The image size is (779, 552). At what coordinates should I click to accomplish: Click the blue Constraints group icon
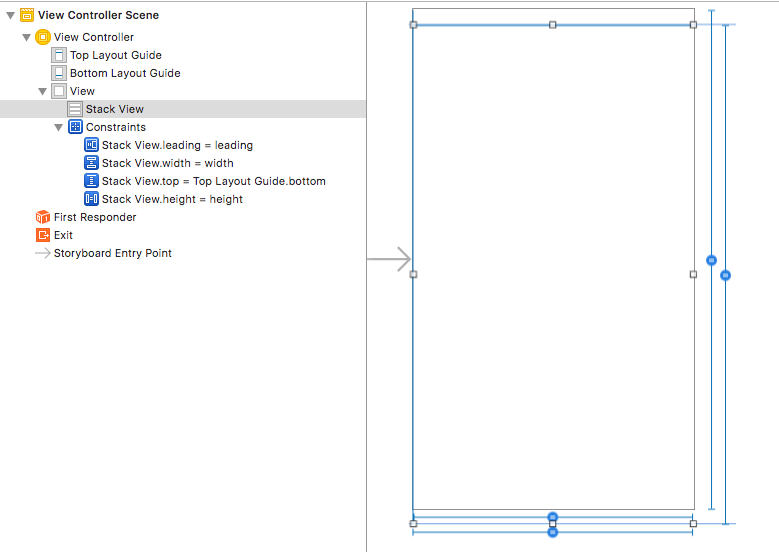[x=75, y=127]
